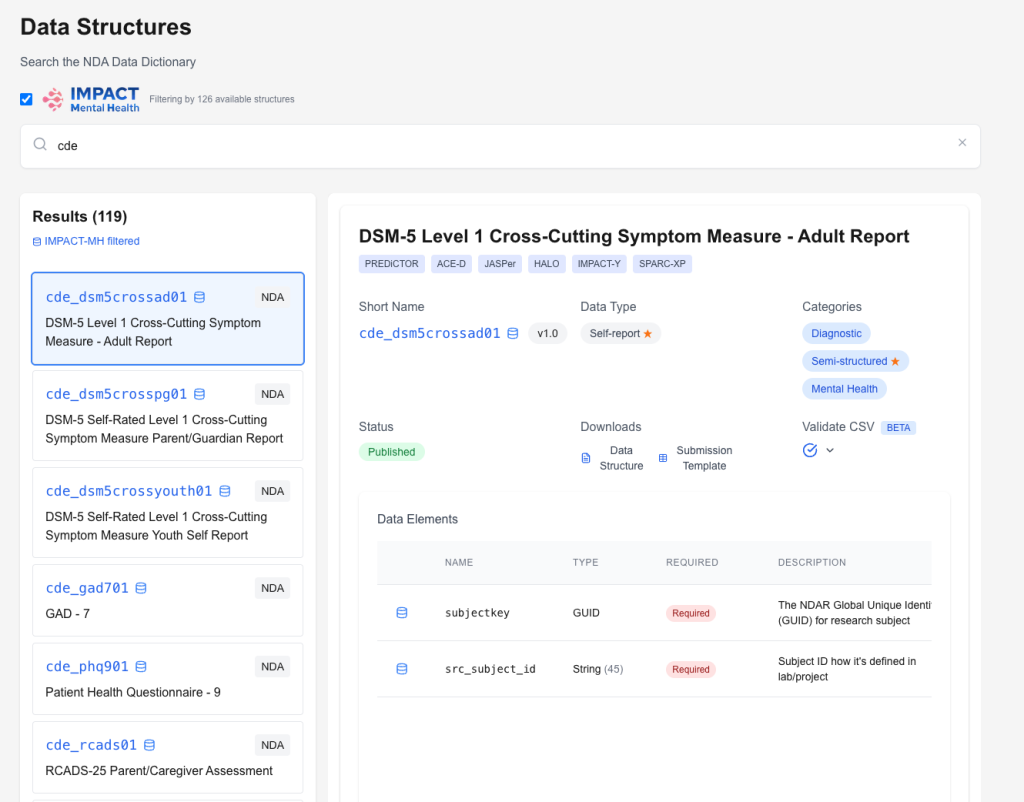Click the PREDICTOR project tag
This screenshot has height=802, width=1024.
(x=391, y=264)
